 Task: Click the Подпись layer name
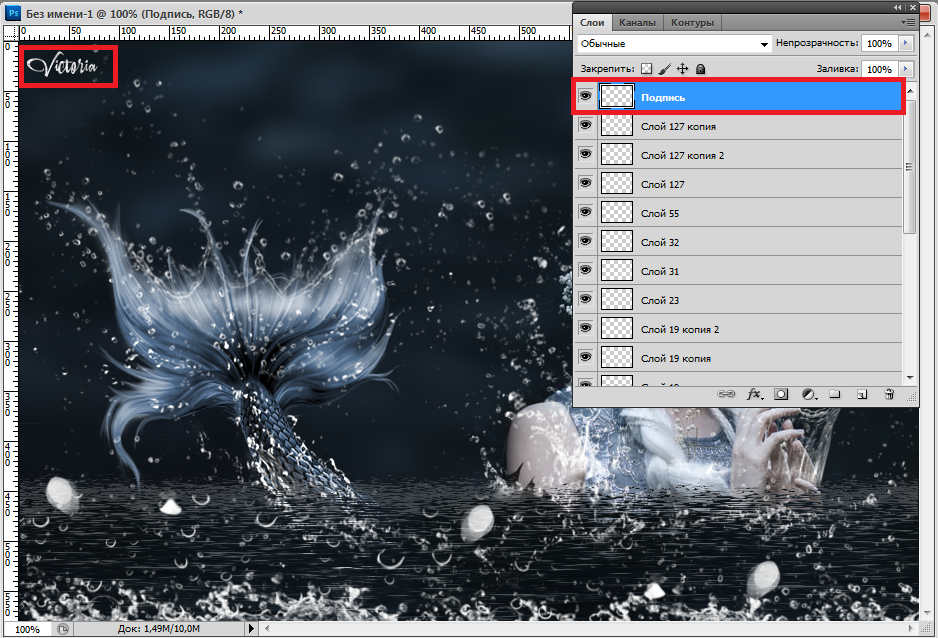click(663, 97)
